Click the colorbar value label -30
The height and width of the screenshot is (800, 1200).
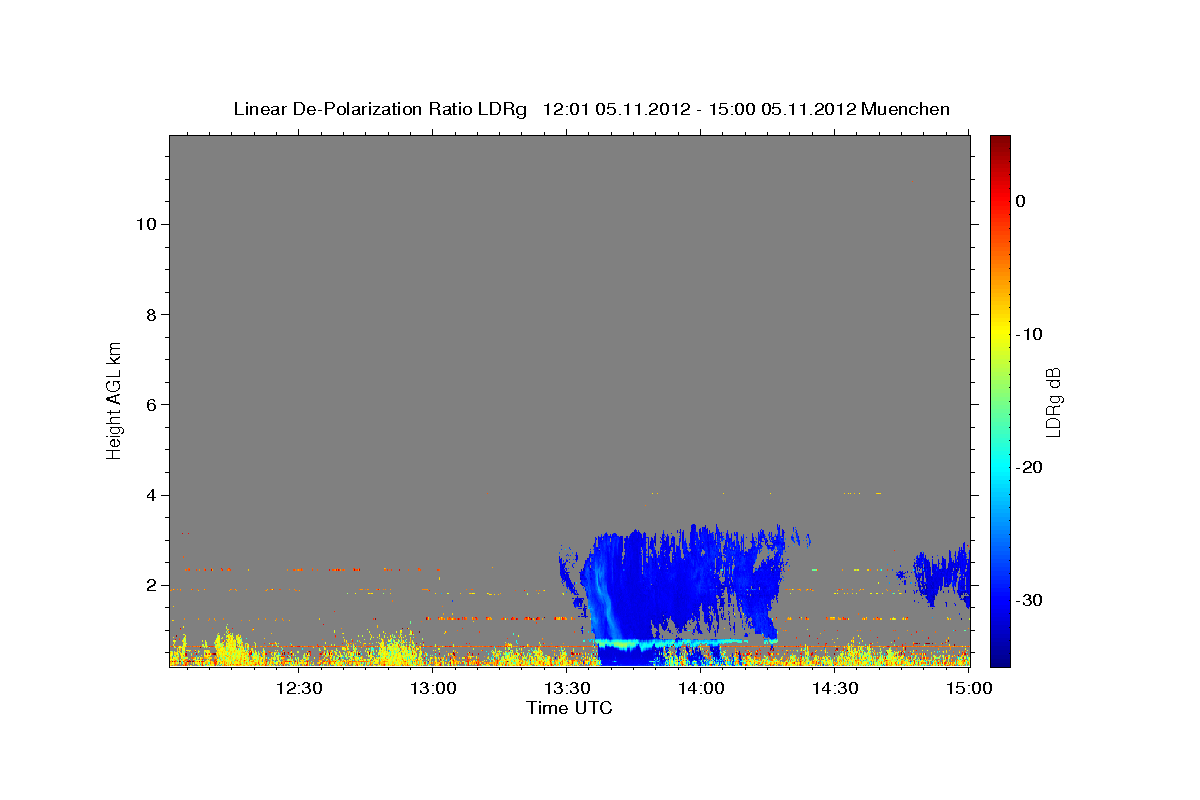click(x=1031, y=600)
